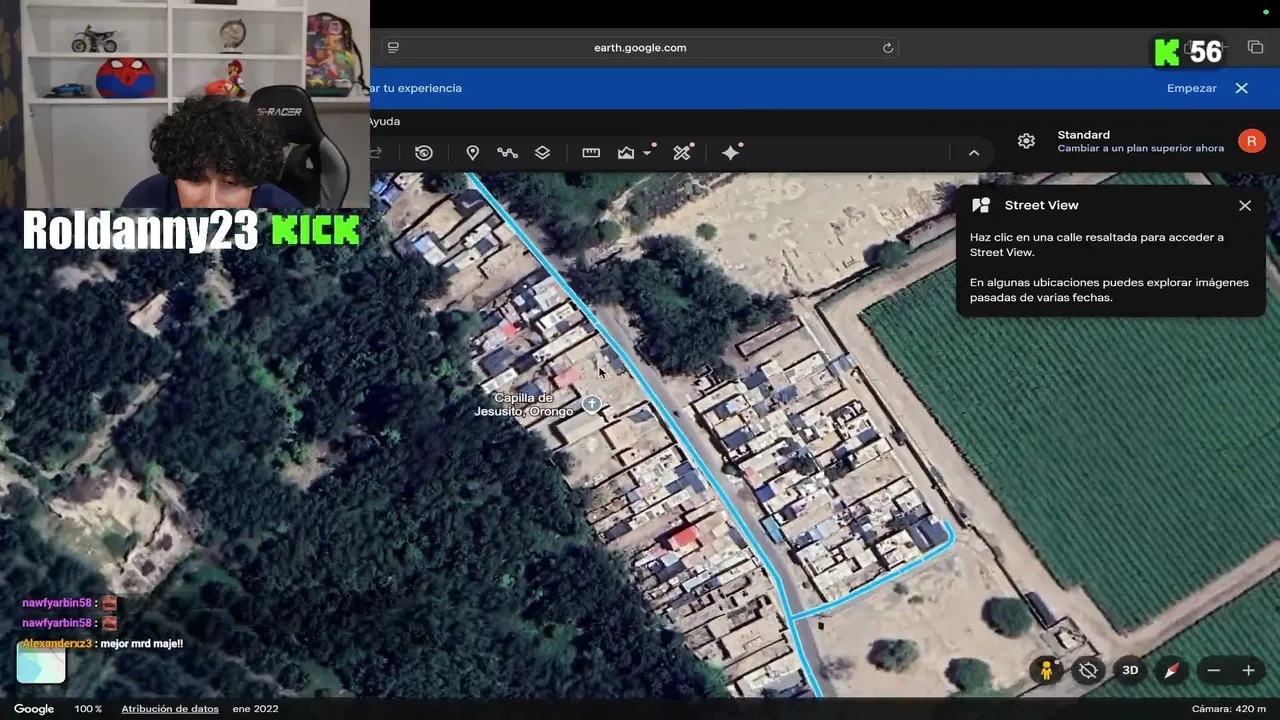Open the map history/time-lapse tool
The image size is (1280, 720).
click(424, 153)
